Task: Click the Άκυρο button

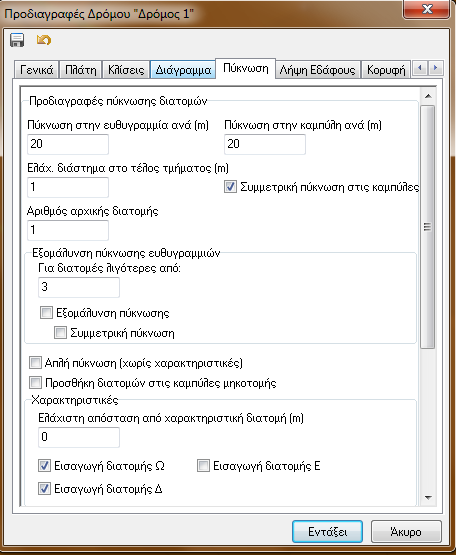Action: 406,532
